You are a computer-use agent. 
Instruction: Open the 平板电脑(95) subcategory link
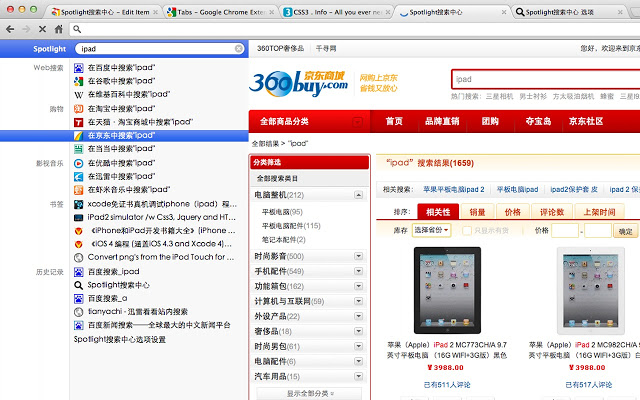(282, 212)
